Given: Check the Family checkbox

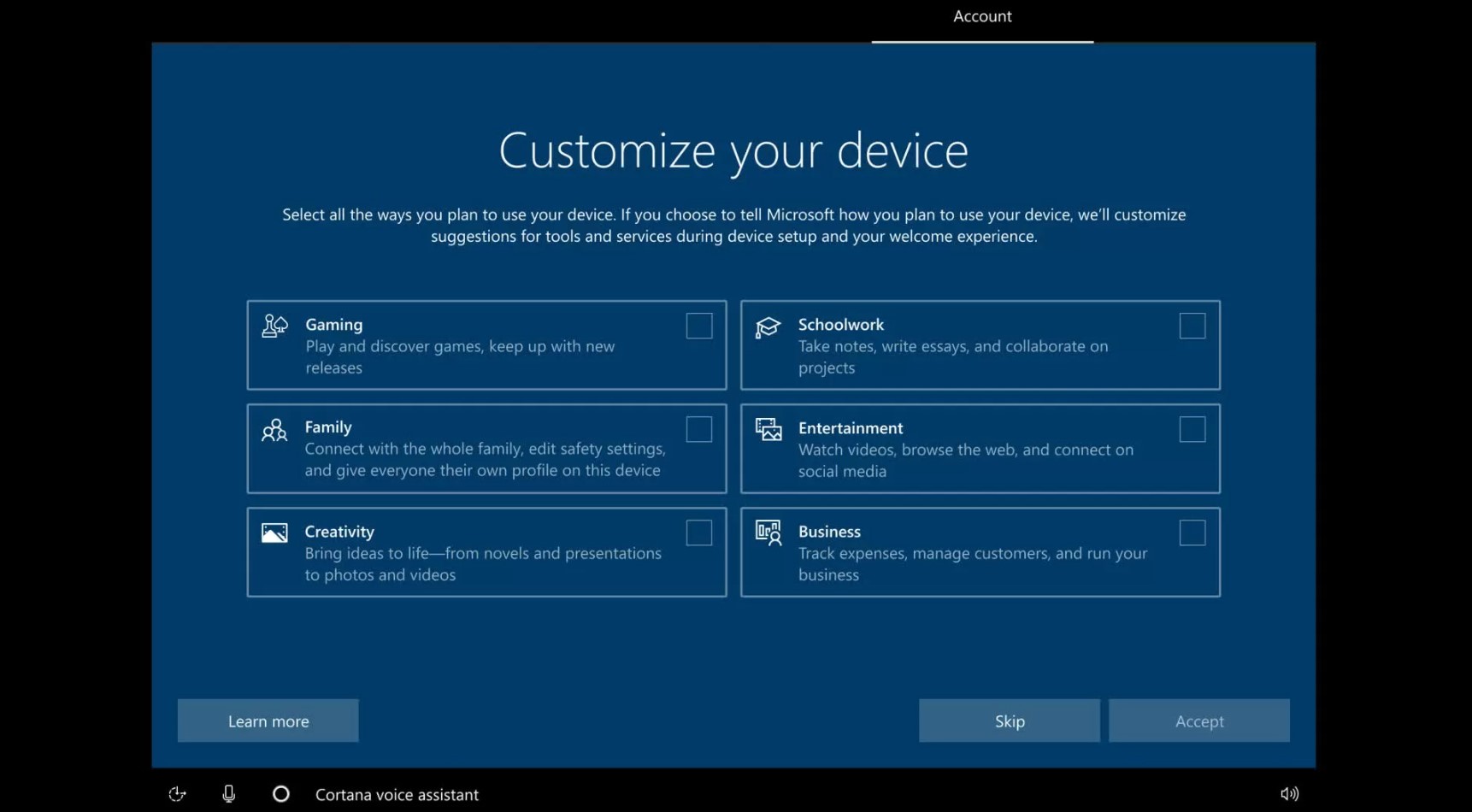Looking at the screenshot, I should [699, 429].
